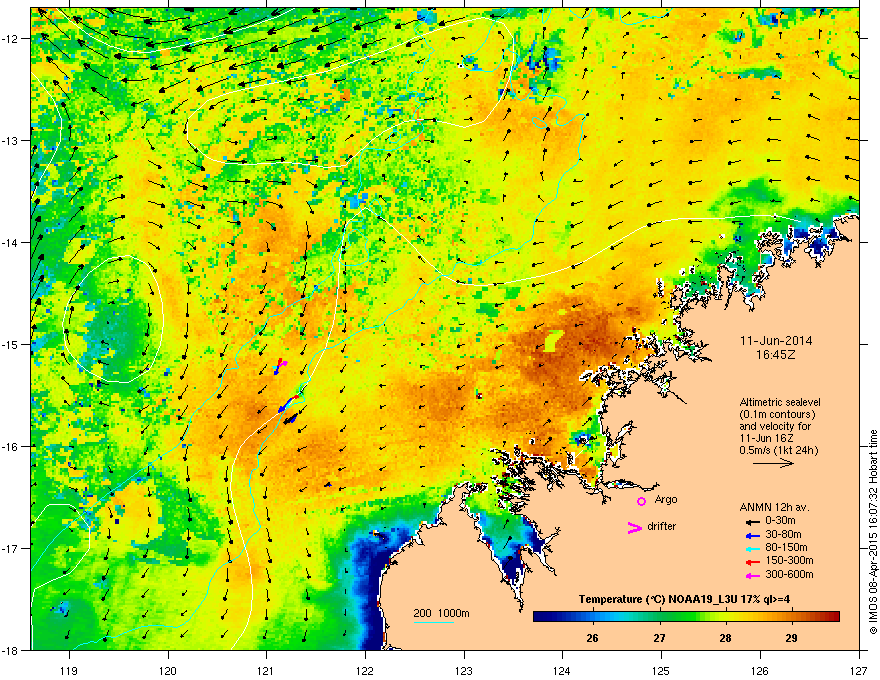This screenshot has width=880, height=680.
Task: Click longitude axis label '123'
Action: point(464,670)
